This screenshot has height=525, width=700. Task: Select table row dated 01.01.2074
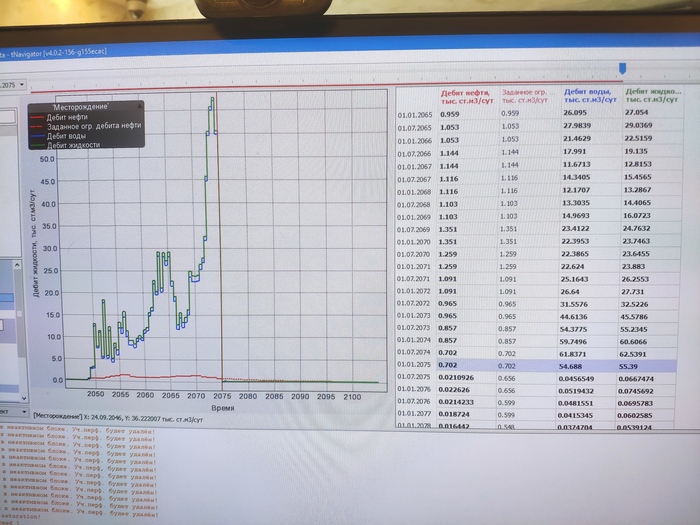tap(539, 341)
